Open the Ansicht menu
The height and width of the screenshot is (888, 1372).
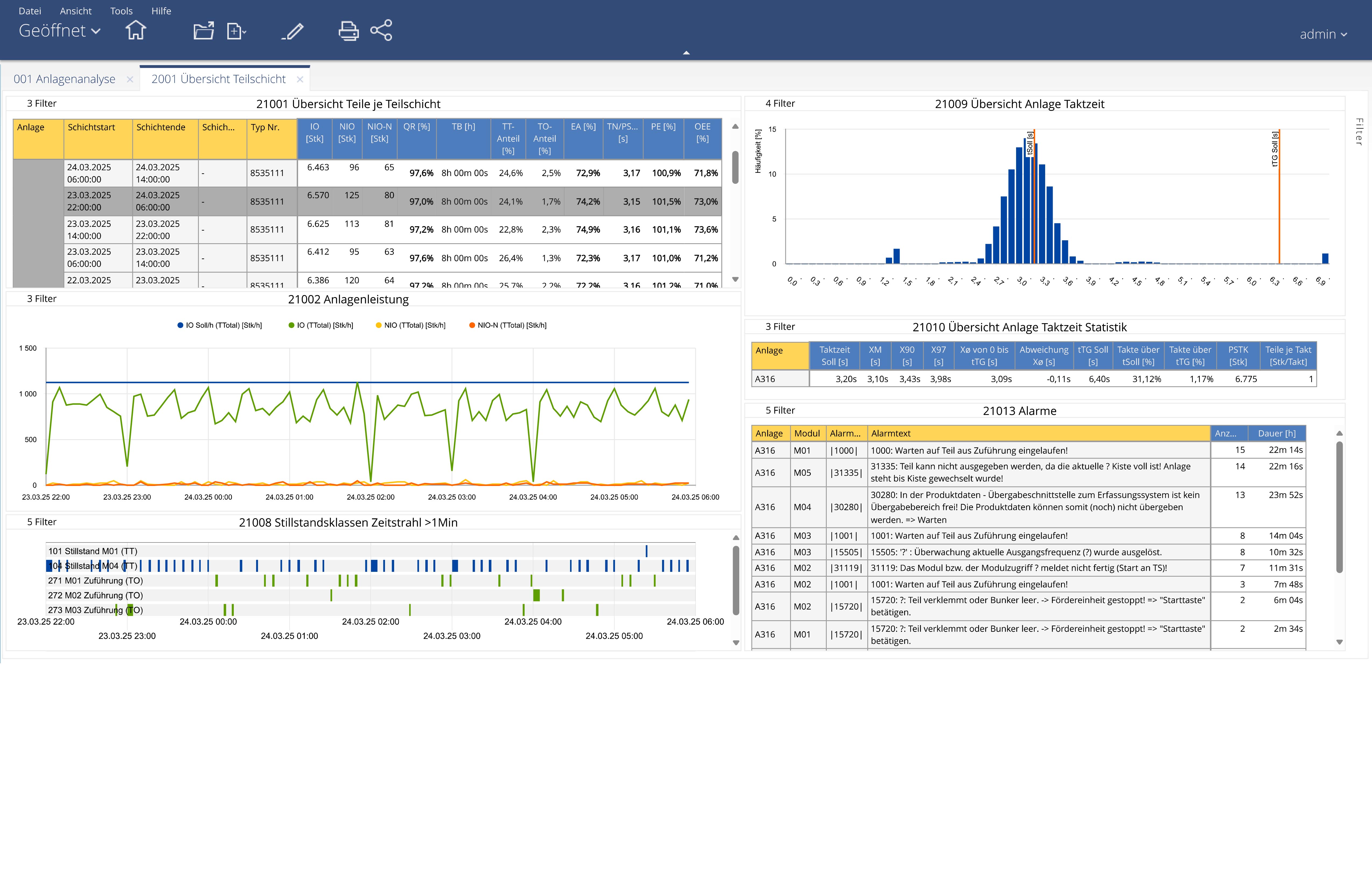(x=76, y=11)
